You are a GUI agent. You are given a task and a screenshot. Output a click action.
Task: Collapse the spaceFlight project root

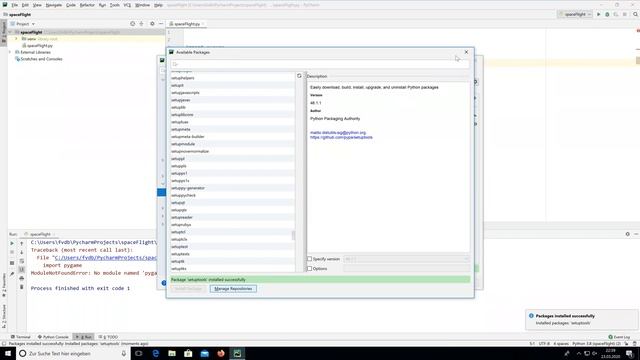(10, 32)
